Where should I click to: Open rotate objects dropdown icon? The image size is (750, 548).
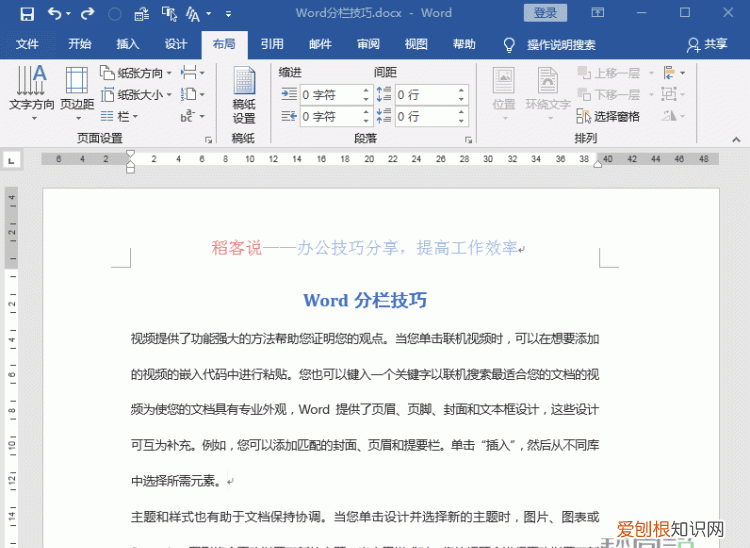[x=673, y=116]
